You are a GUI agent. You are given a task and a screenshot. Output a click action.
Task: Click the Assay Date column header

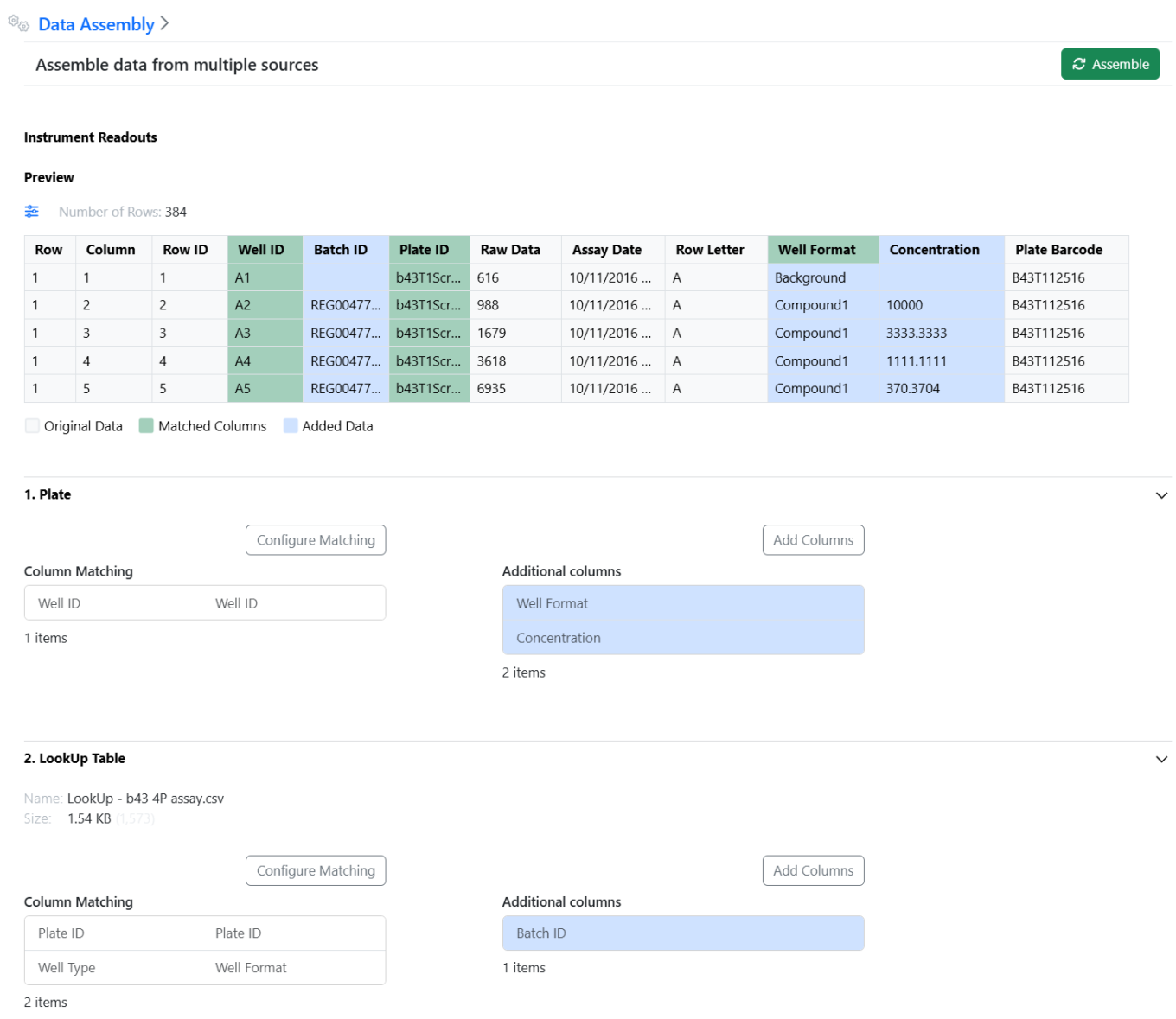(613, 250)
